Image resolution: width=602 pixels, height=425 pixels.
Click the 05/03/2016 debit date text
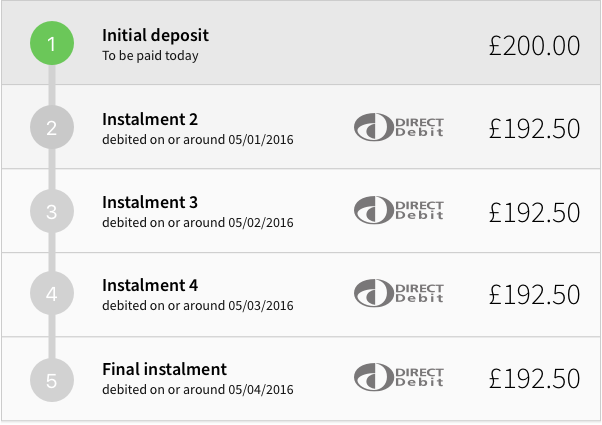click(260, 306)
